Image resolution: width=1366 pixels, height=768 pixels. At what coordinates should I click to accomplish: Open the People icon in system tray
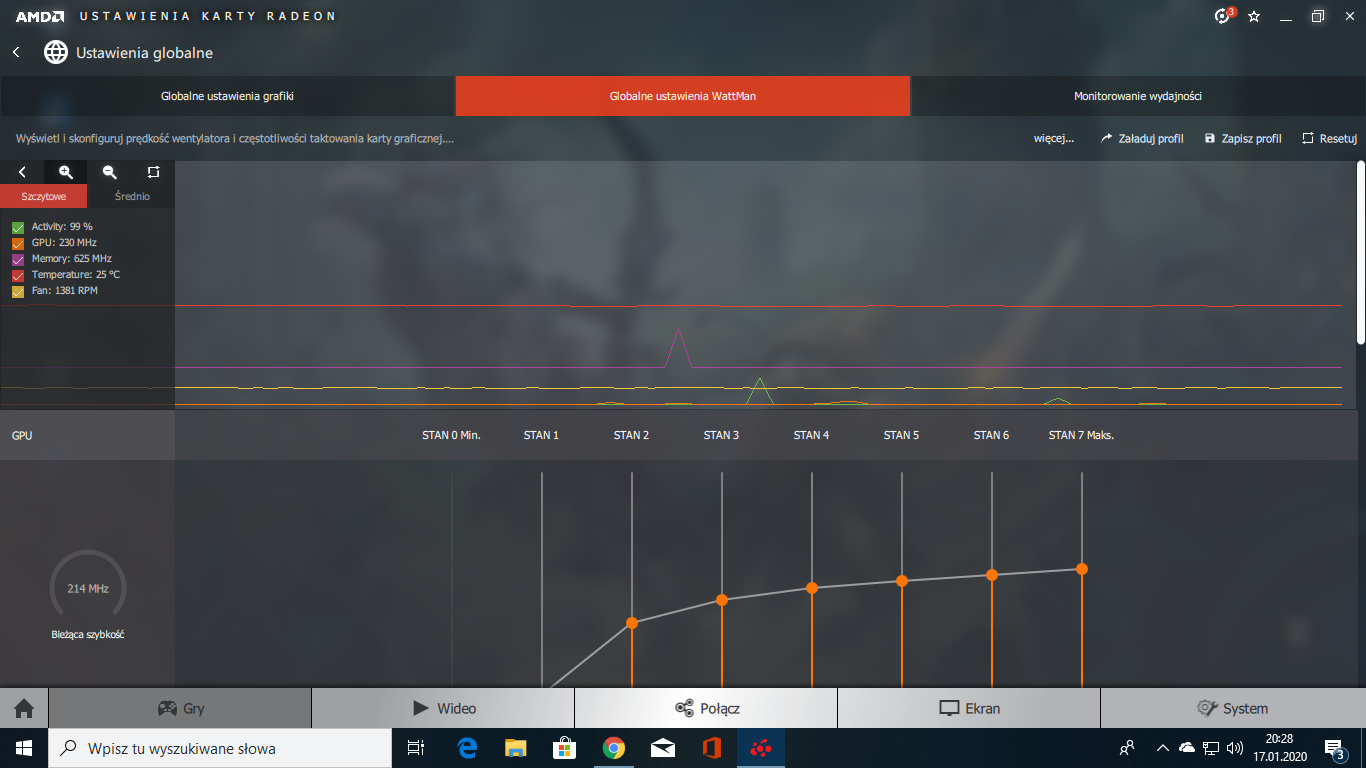tap(1128, 748)
